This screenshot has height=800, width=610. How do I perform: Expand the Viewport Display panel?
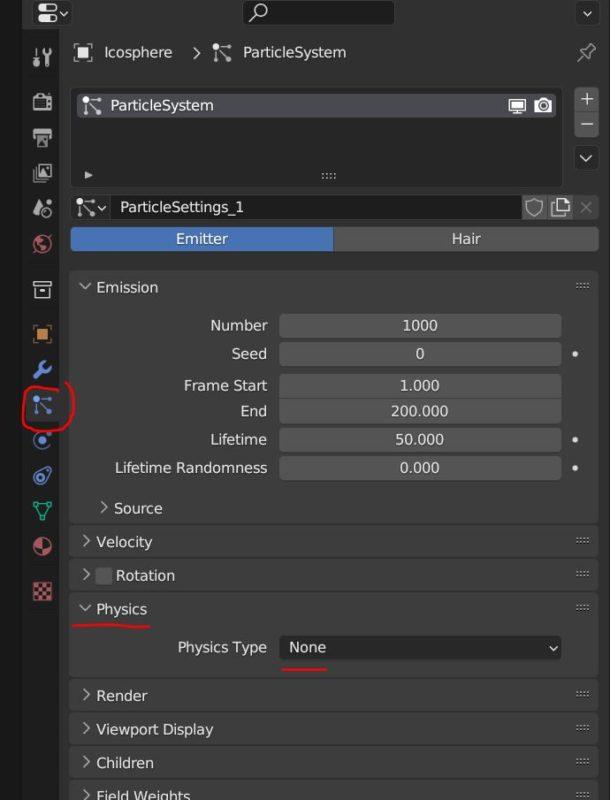[x=86, y=729]
